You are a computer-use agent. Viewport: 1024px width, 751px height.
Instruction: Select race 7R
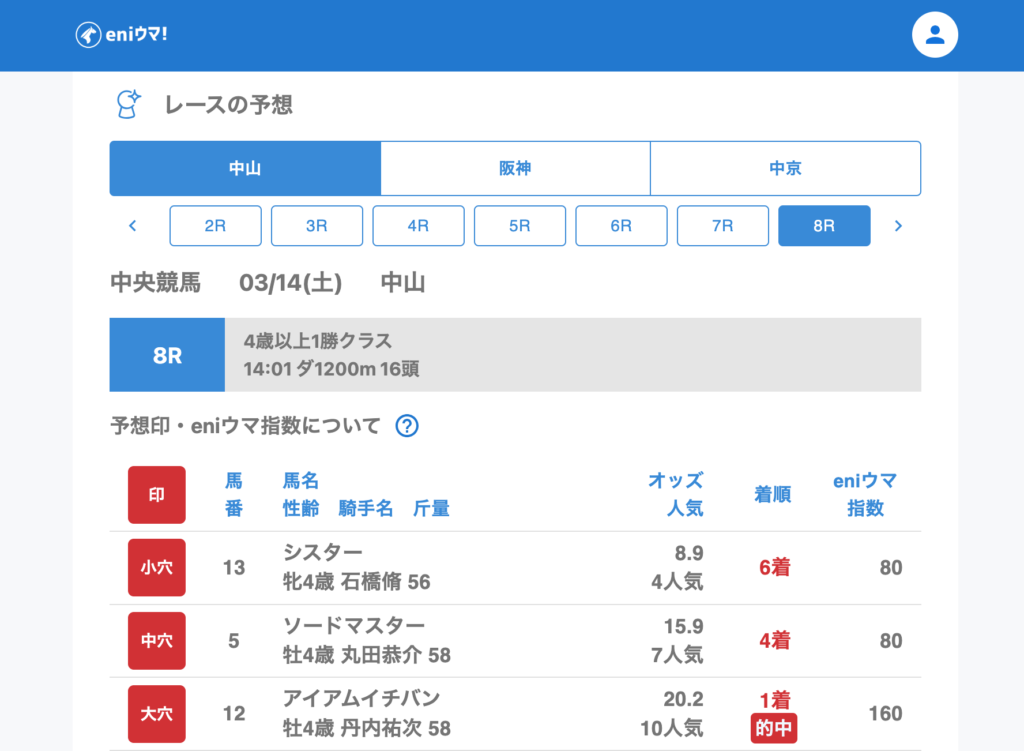723,226
